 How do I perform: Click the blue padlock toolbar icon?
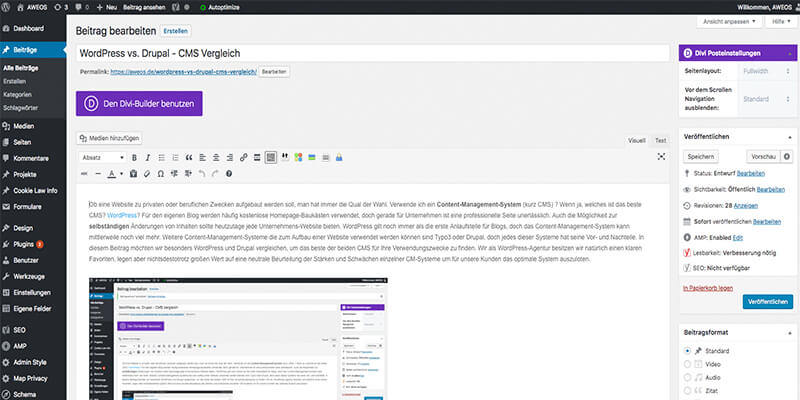pos(339,158)
